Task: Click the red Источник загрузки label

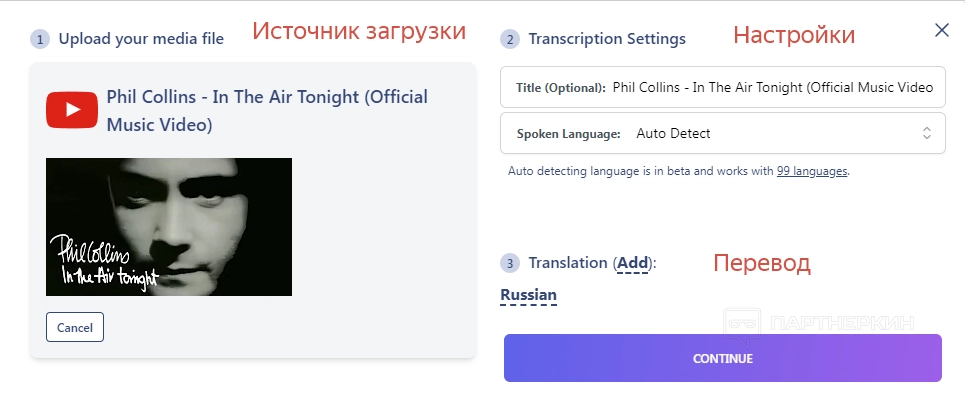Action: (x=359, y=31)
